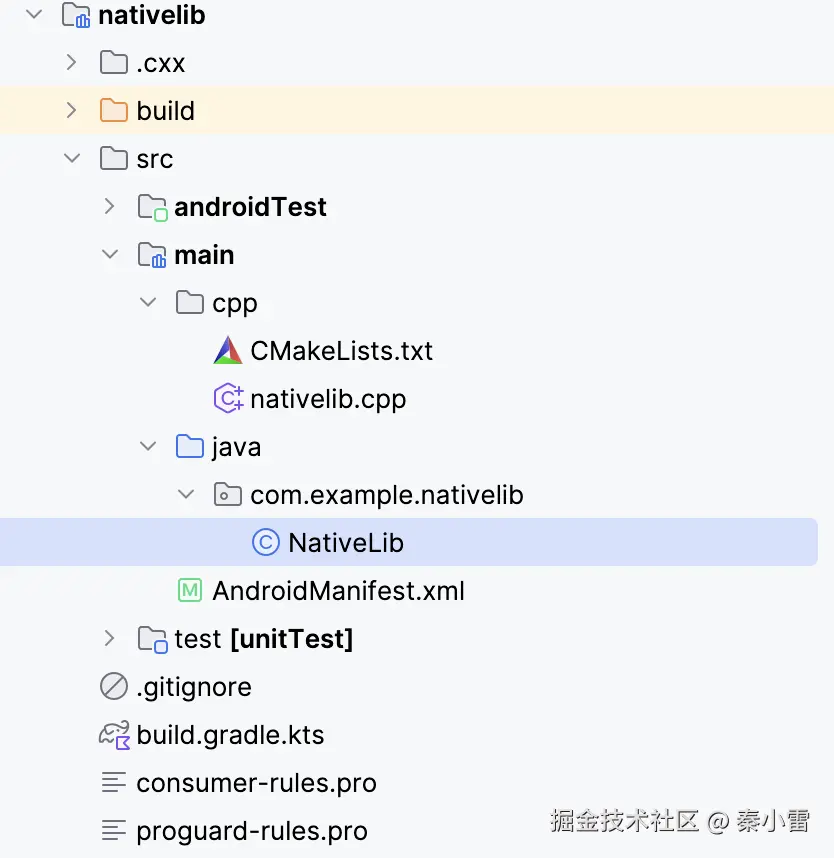The width and height of the screenshot is (834, 858).
Task: Click the manifest icon beside AndroidManifest.xml
Action: 190,591
